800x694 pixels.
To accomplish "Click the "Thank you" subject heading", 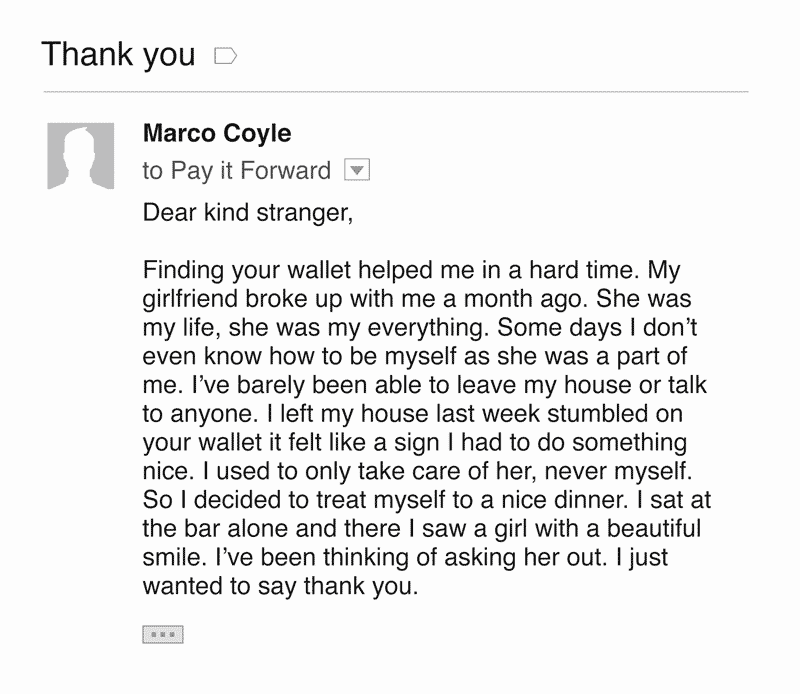I will (x=118, y=54).
